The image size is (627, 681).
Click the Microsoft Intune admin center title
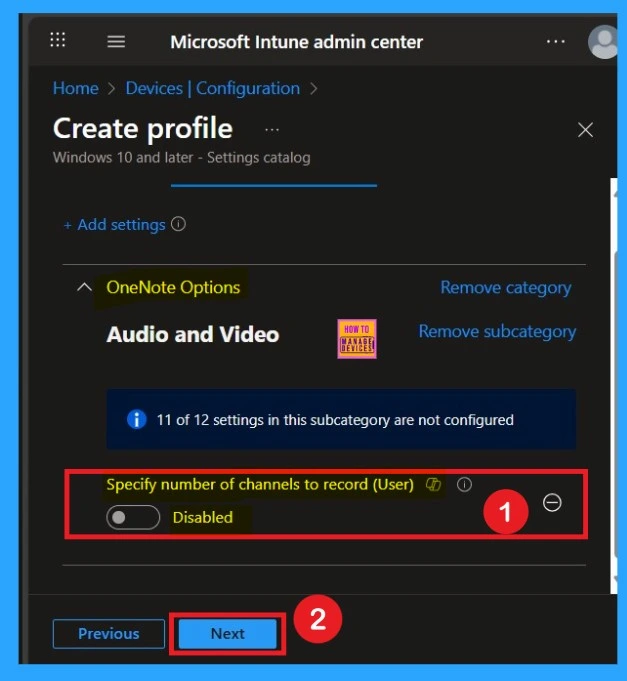click(x=297, y=42)
